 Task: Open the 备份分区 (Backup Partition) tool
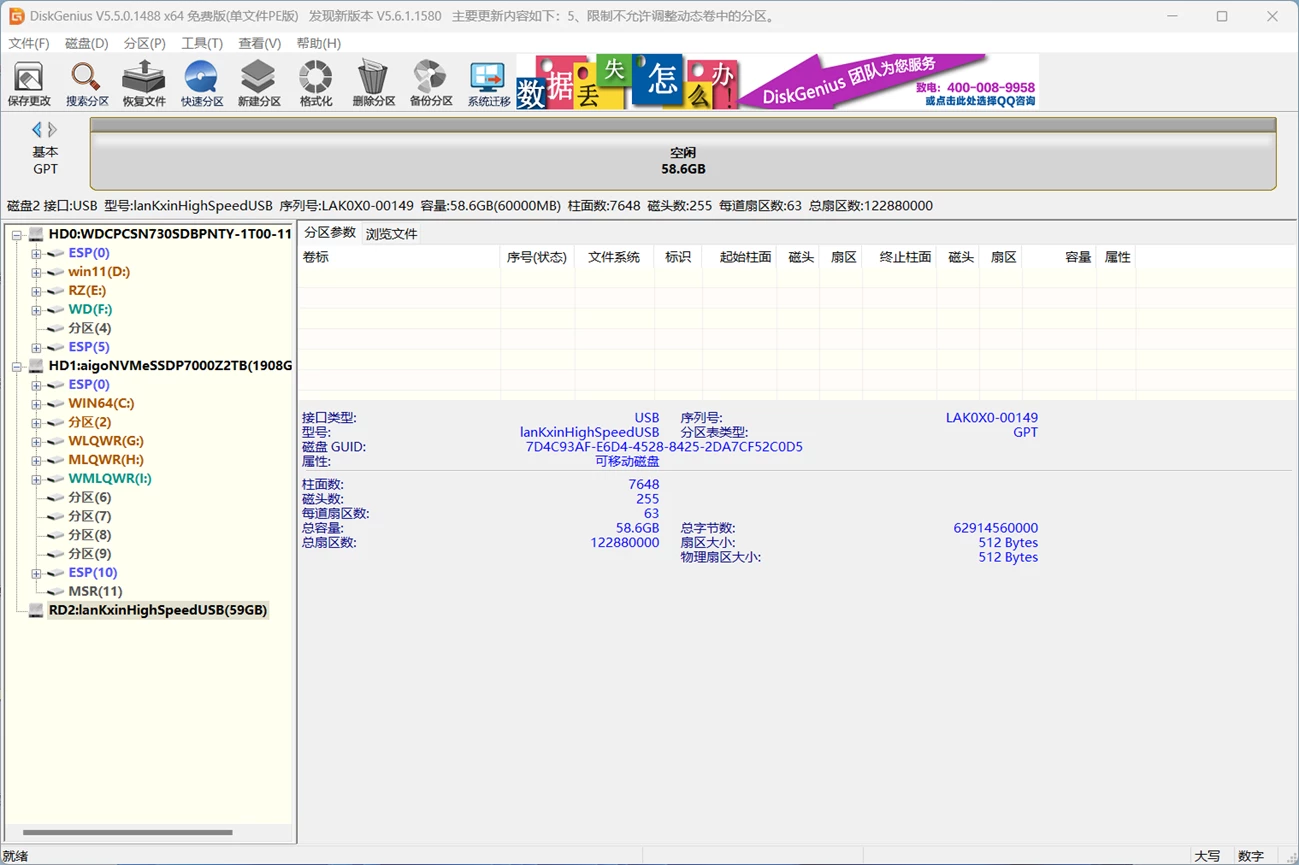(x=431, y=83)
